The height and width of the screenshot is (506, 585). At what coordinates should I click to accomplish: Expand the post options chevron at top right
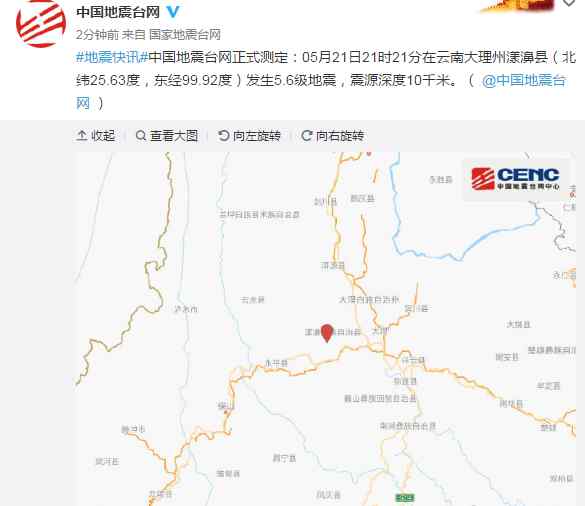coord(569,3)
